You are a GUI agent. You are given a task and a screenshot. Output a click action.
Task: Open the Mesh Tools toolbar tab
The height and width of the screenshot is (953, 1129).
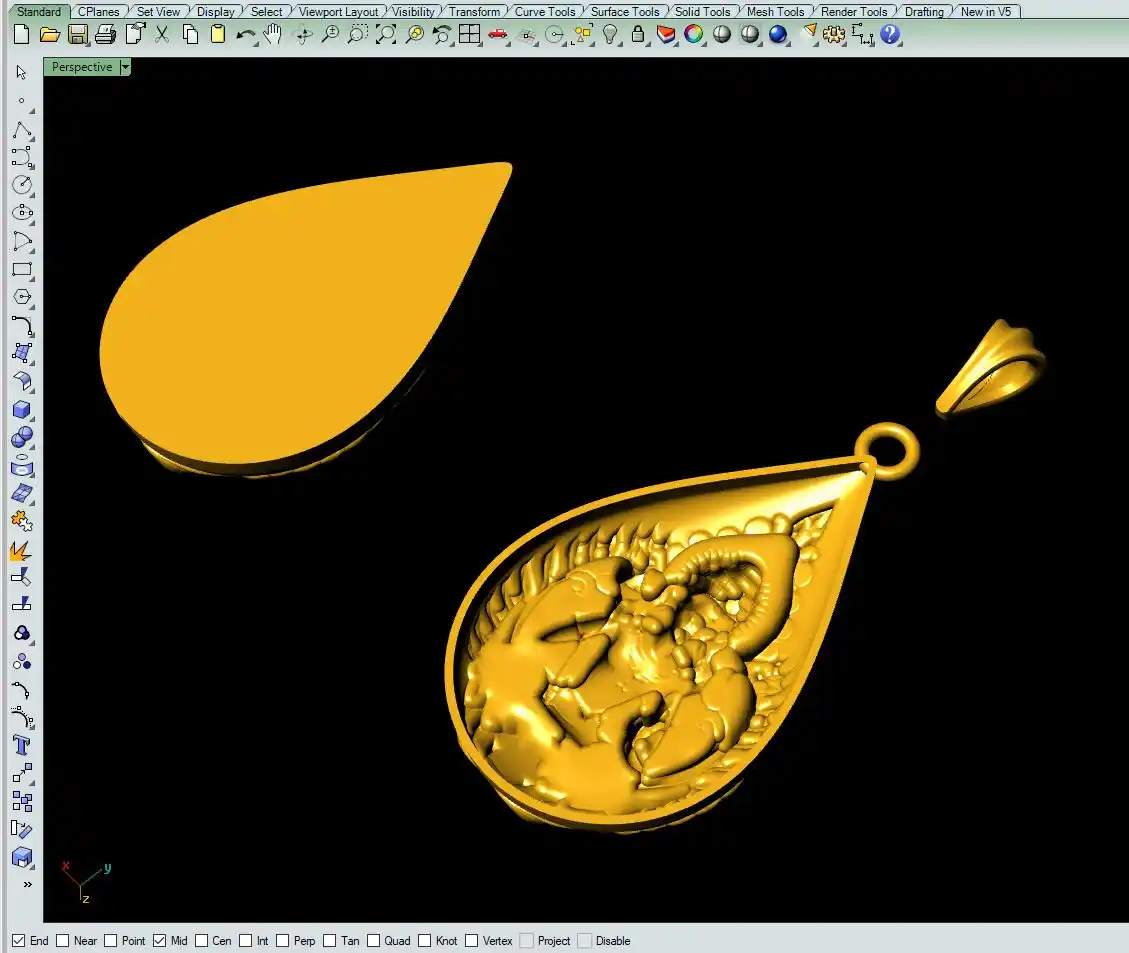(x=775, y=12)
